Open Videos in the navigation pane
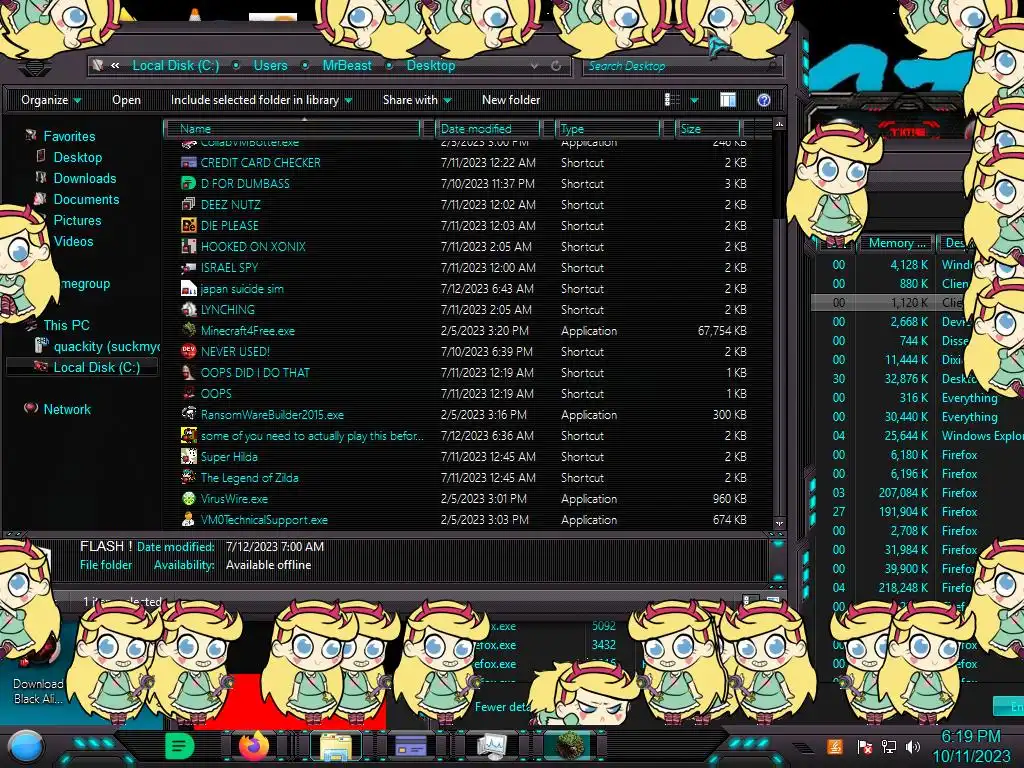The width and height of the screenshot is (1024, 768). [73, 241]
